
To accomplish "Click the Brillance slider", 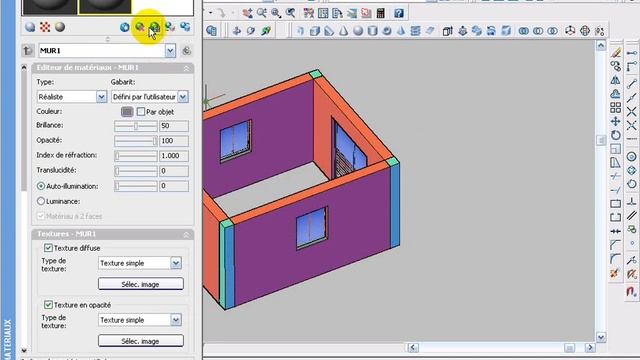I will pos(136,126).
